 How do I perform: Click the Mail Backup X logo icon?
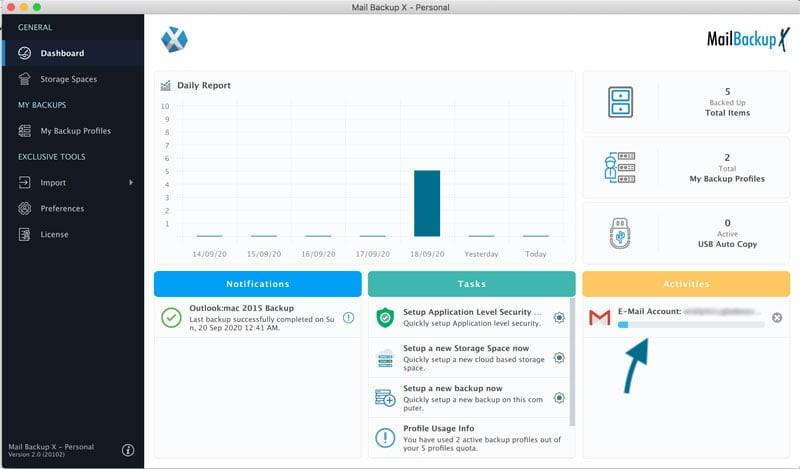(174, 40)
